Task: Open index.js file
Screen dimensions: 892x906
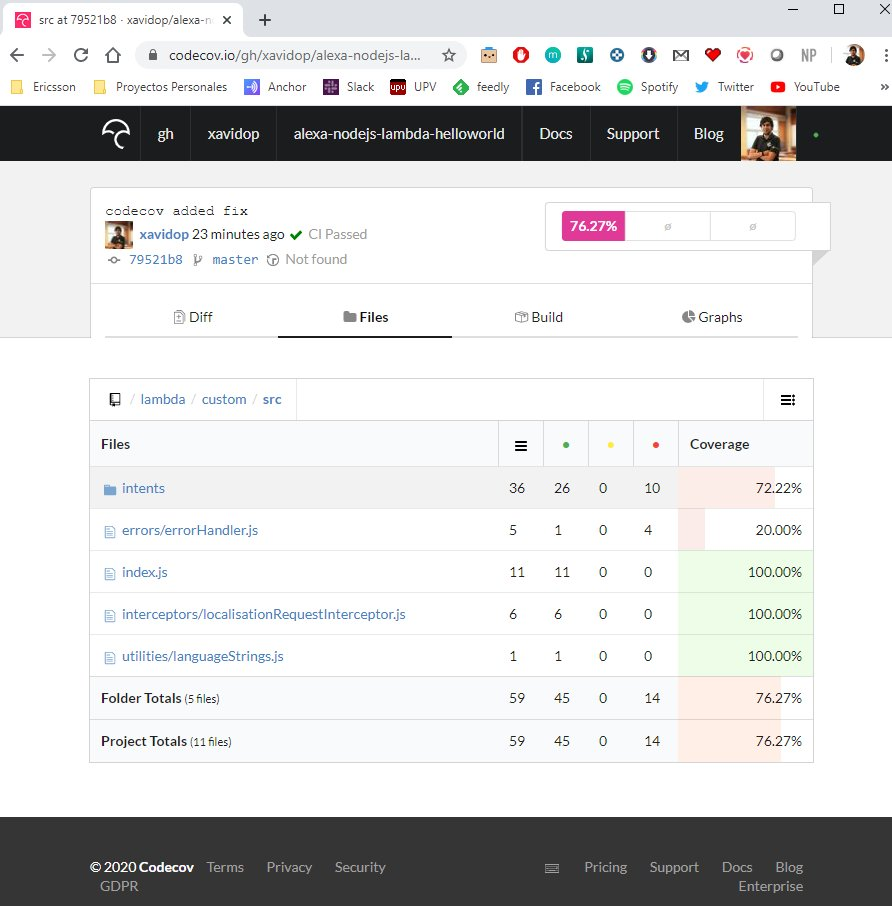Action: [144, 572]
